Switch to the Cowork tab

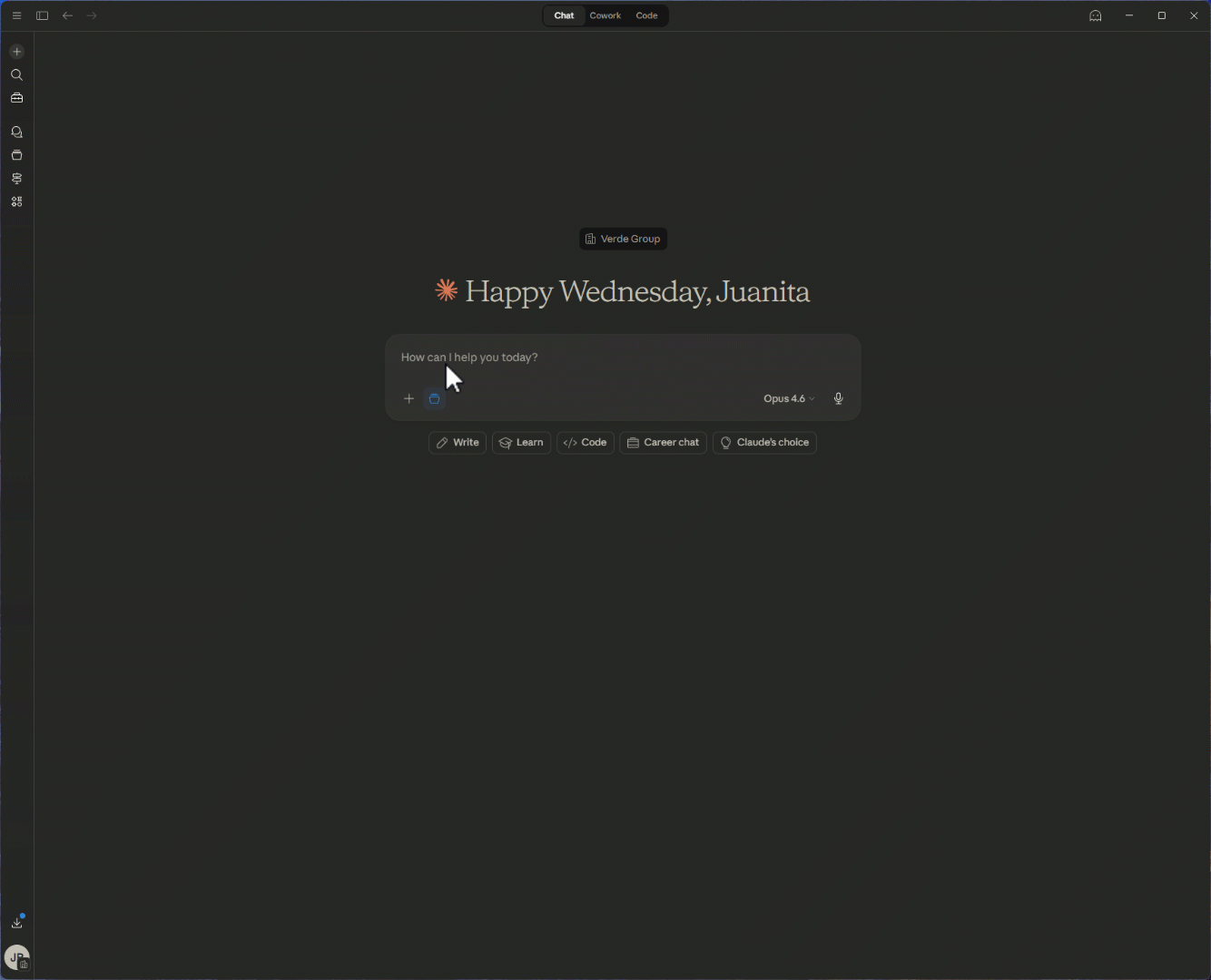[x=605, y=15]
